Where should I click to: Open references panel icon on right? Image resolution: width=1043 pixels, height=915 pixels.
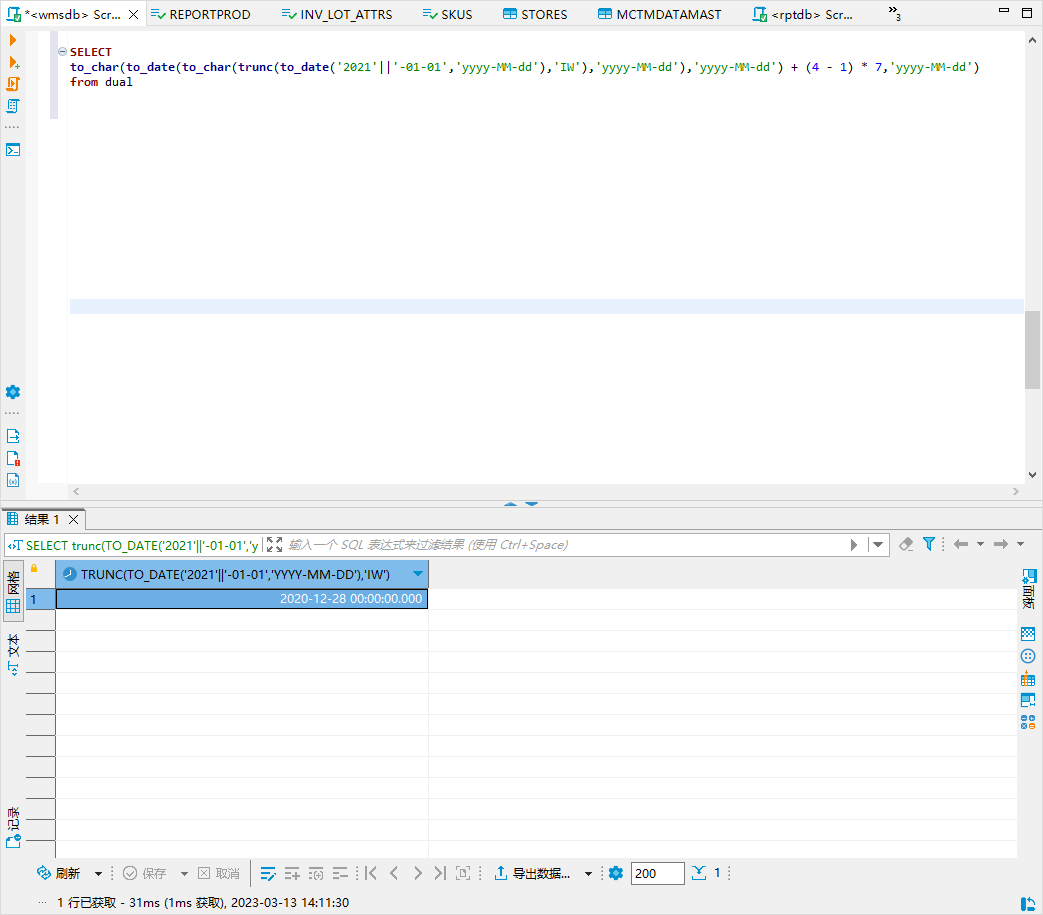pos(1028,700)
